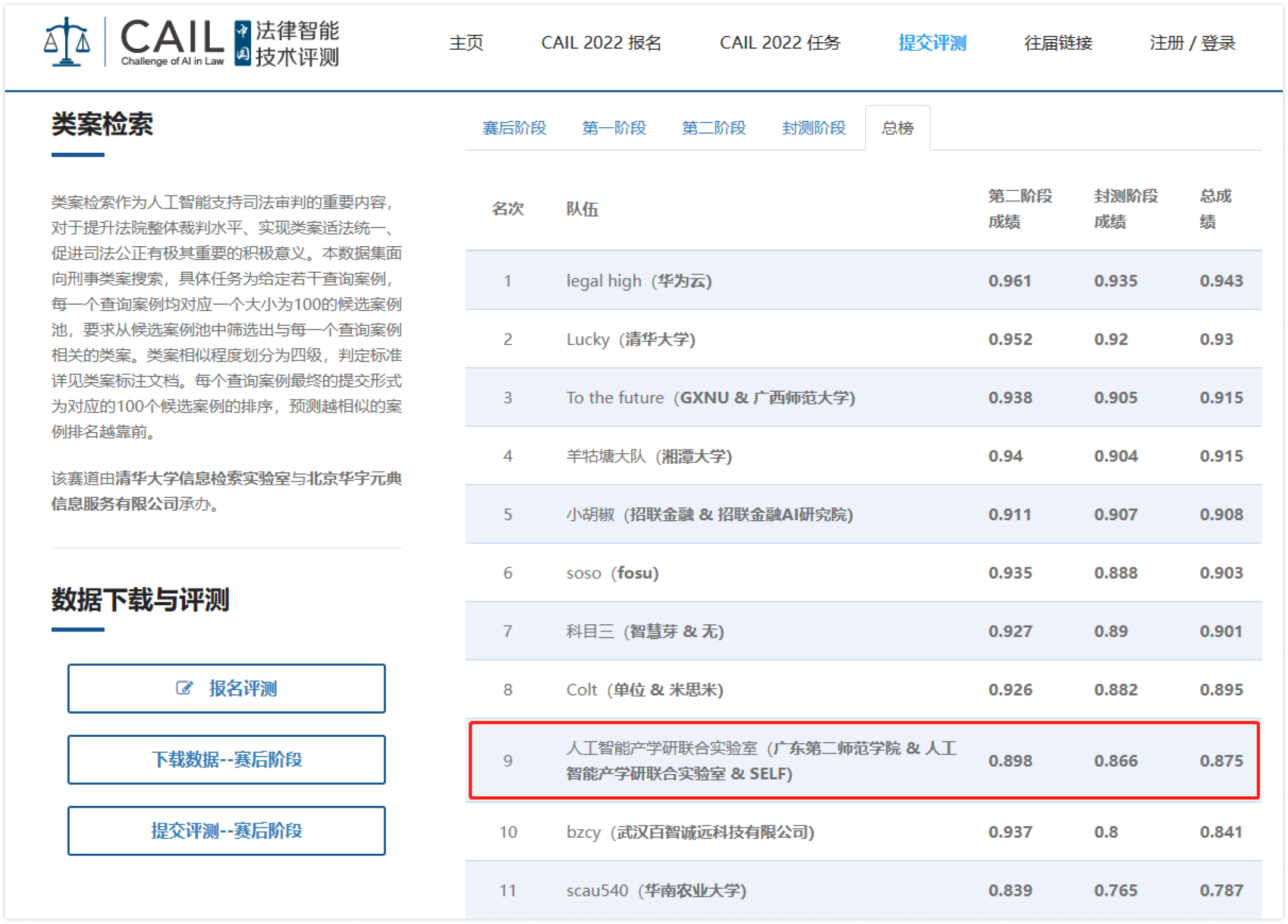Open CAIL 2022 报名 menu item
This screenshot has height=924, width=1288.
601,43
